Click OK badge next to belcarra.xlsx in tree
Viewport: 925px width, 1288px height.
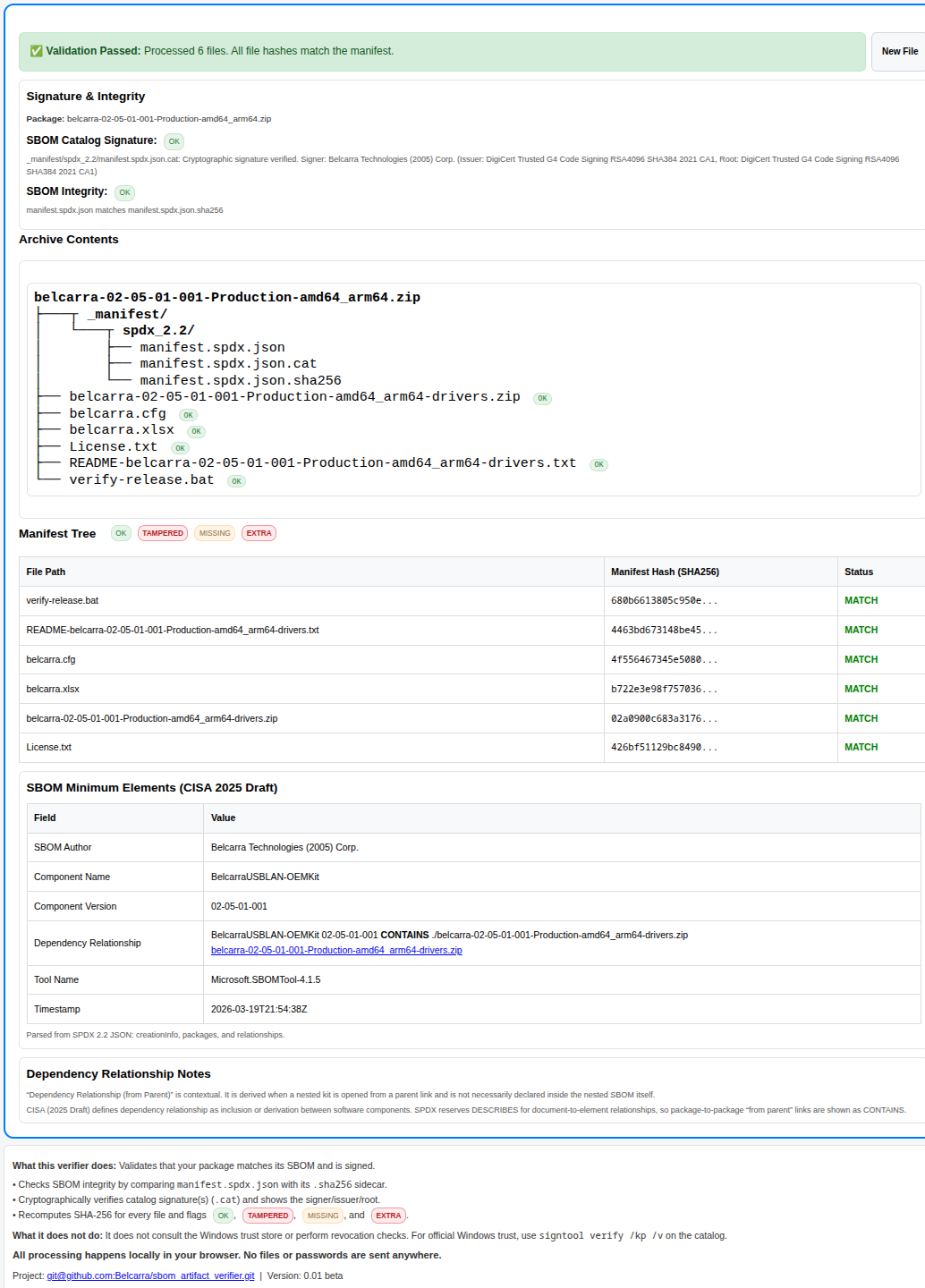point(196,431)
